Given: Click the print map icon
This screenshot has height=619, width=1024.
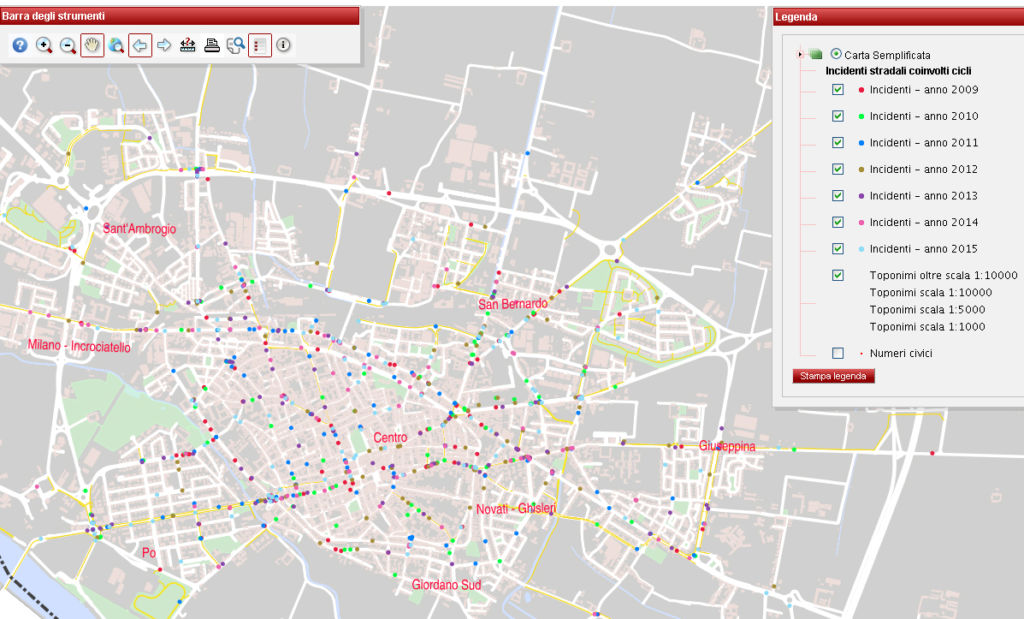Looking at the screenshot, I should 212,45.
